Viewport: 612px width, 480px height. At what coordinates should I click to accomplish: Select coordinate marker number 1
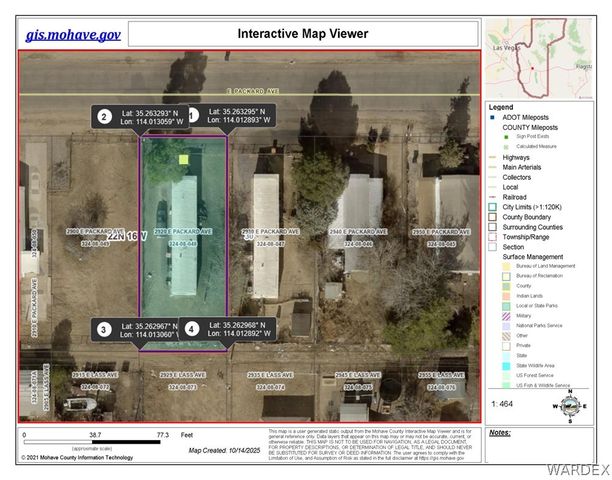192,115
